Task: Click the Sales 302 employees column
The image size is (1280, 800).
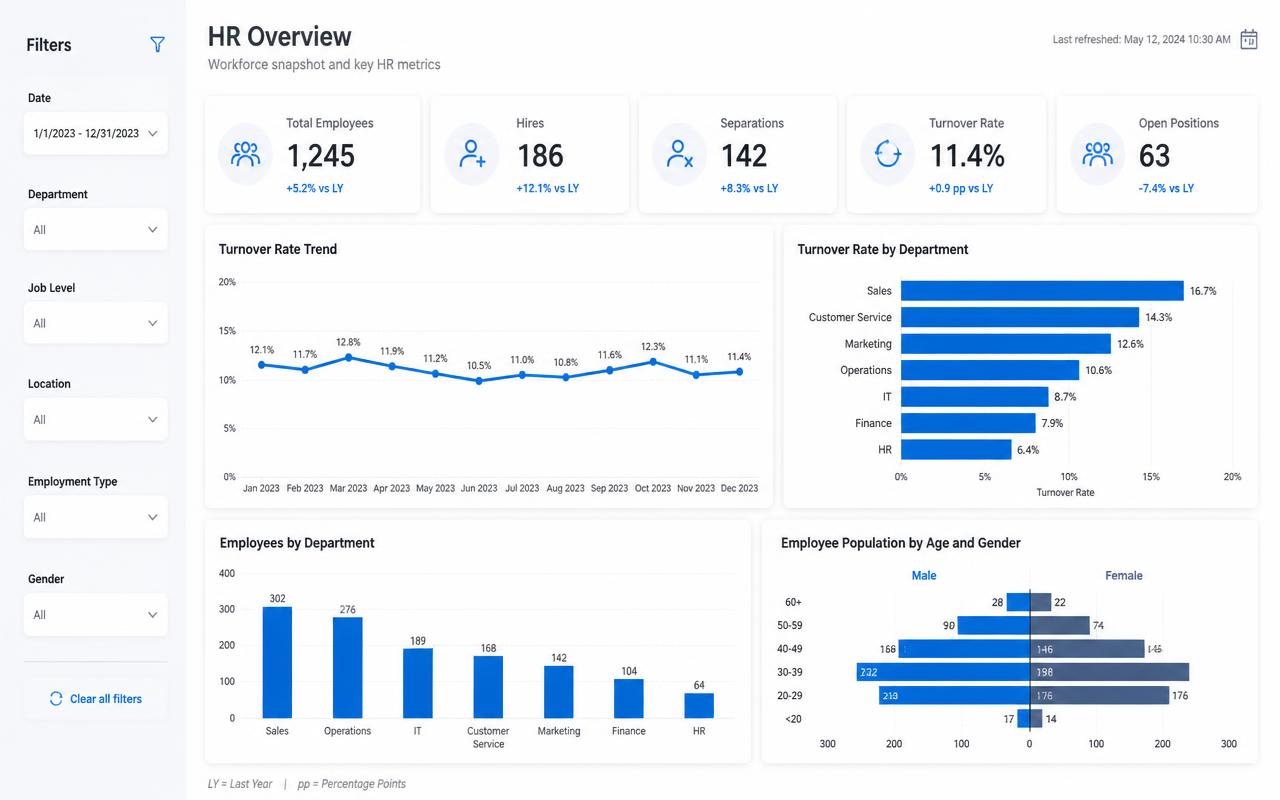Action: tap(277, 662)
